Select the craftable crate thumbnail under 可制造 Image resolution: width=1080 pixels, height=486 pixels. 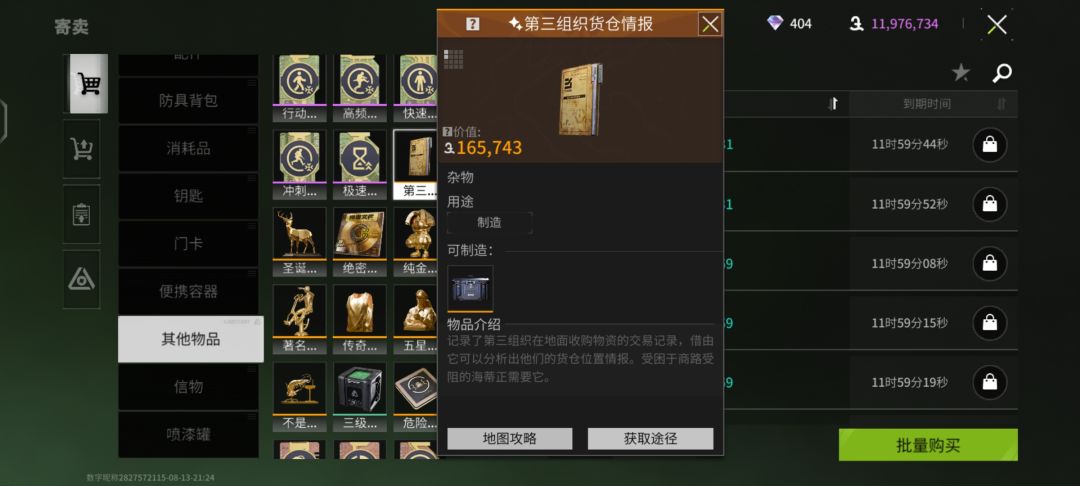click(470, 288)
